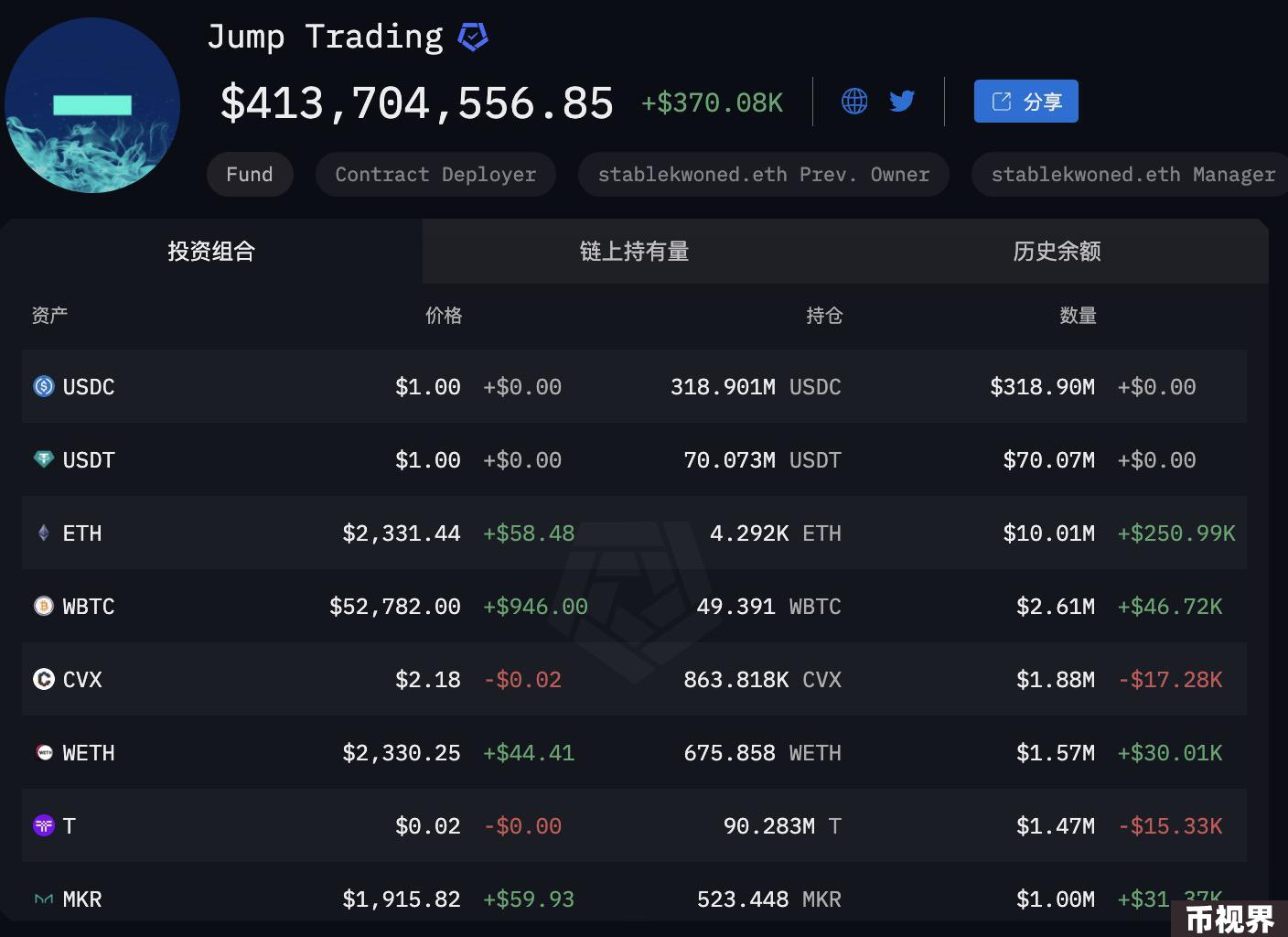Viewport: 1288px width, 937px height.
Task: Click the USDT asset name
Action: coord(89,460)
